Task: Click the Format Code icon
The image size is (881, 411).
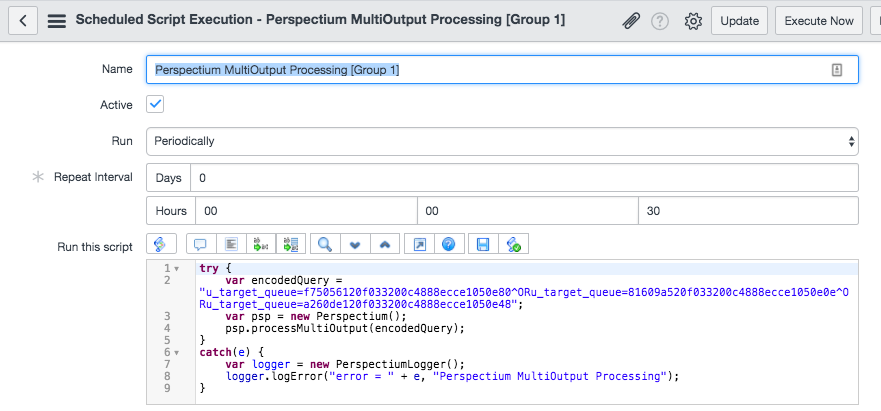Action: tap(231, 244)
